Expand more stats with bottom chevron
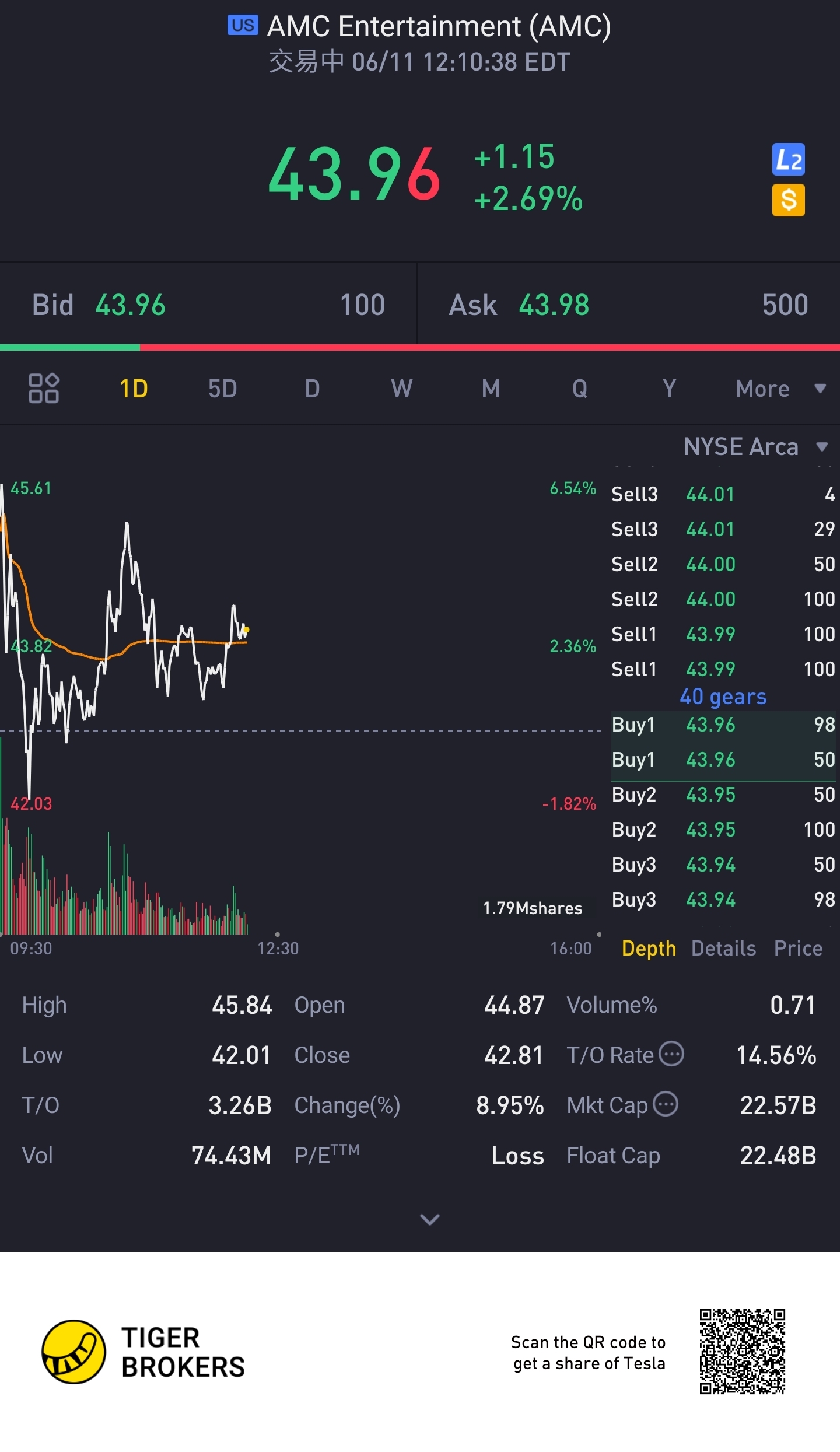840x1452 pixels. tap(430, 1219)
